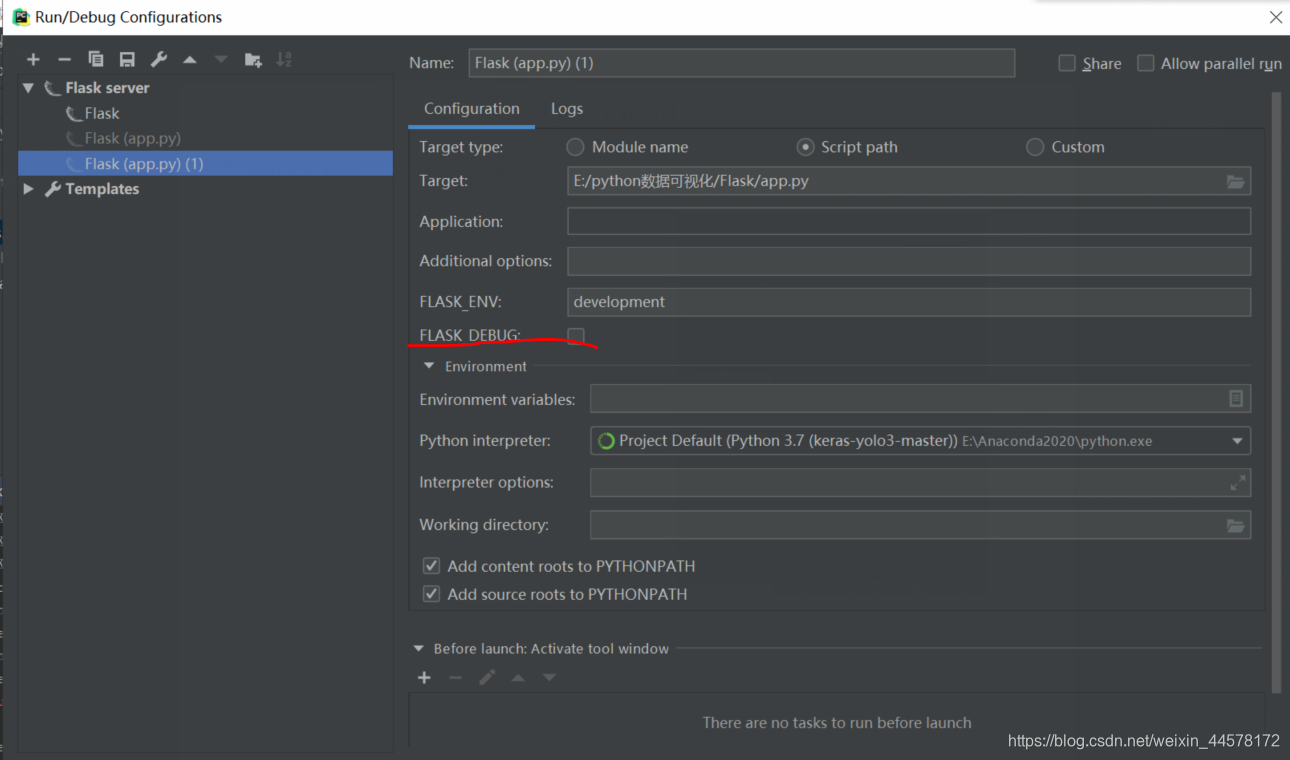Select the Module name target type
Screen dimensions: 1290x760
pyautogui.click(x=575, y=146)
